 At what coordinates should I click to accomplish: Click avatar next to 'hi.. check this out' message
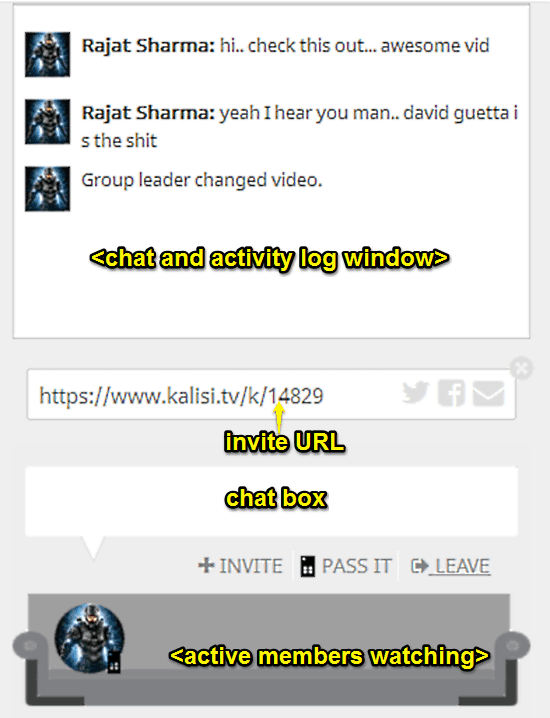(x=47, y=54)
